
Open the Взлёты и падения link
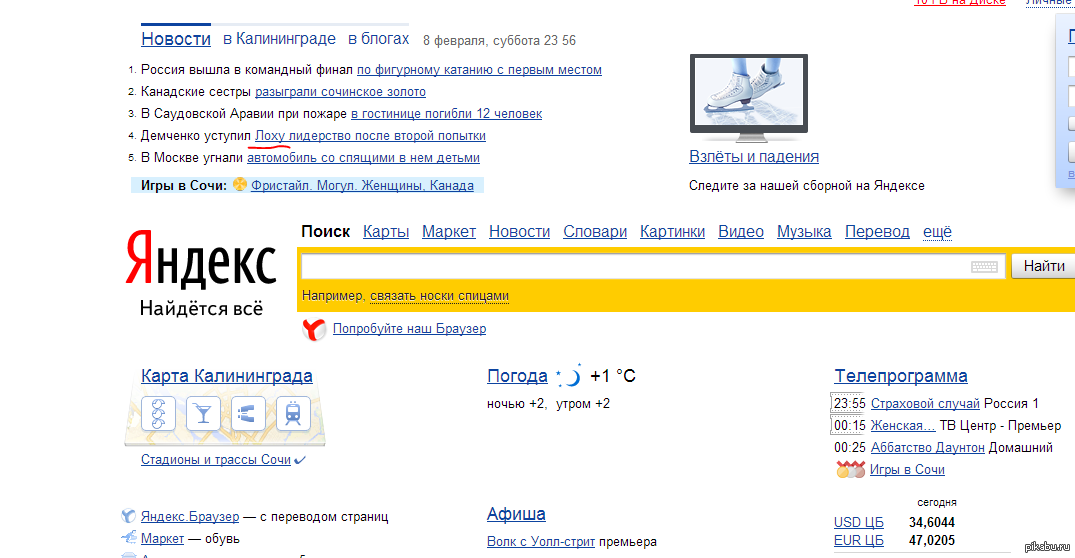753,156
